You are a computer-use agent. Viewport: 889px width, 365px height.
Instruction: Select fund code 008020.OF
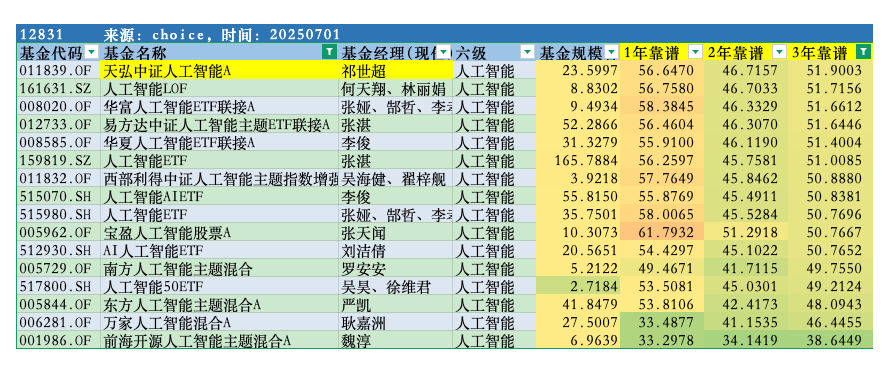pos(59,107)
